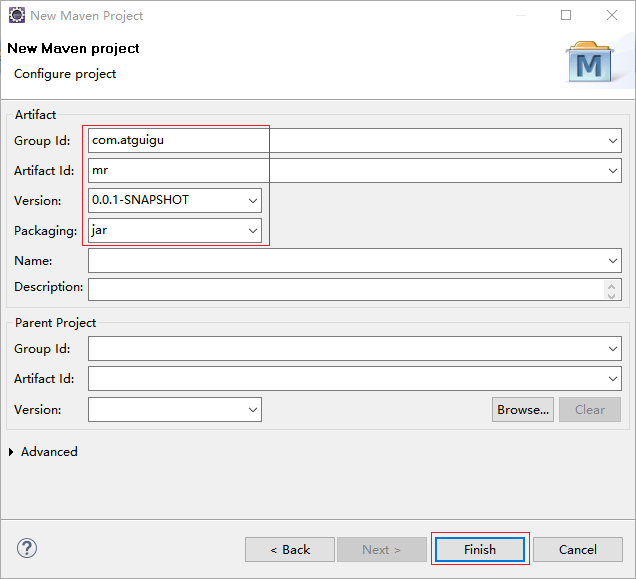Open Parent Project Group Id dropdown
The image size is (636, 579).
pyautogui.click(x=612, y=349)
